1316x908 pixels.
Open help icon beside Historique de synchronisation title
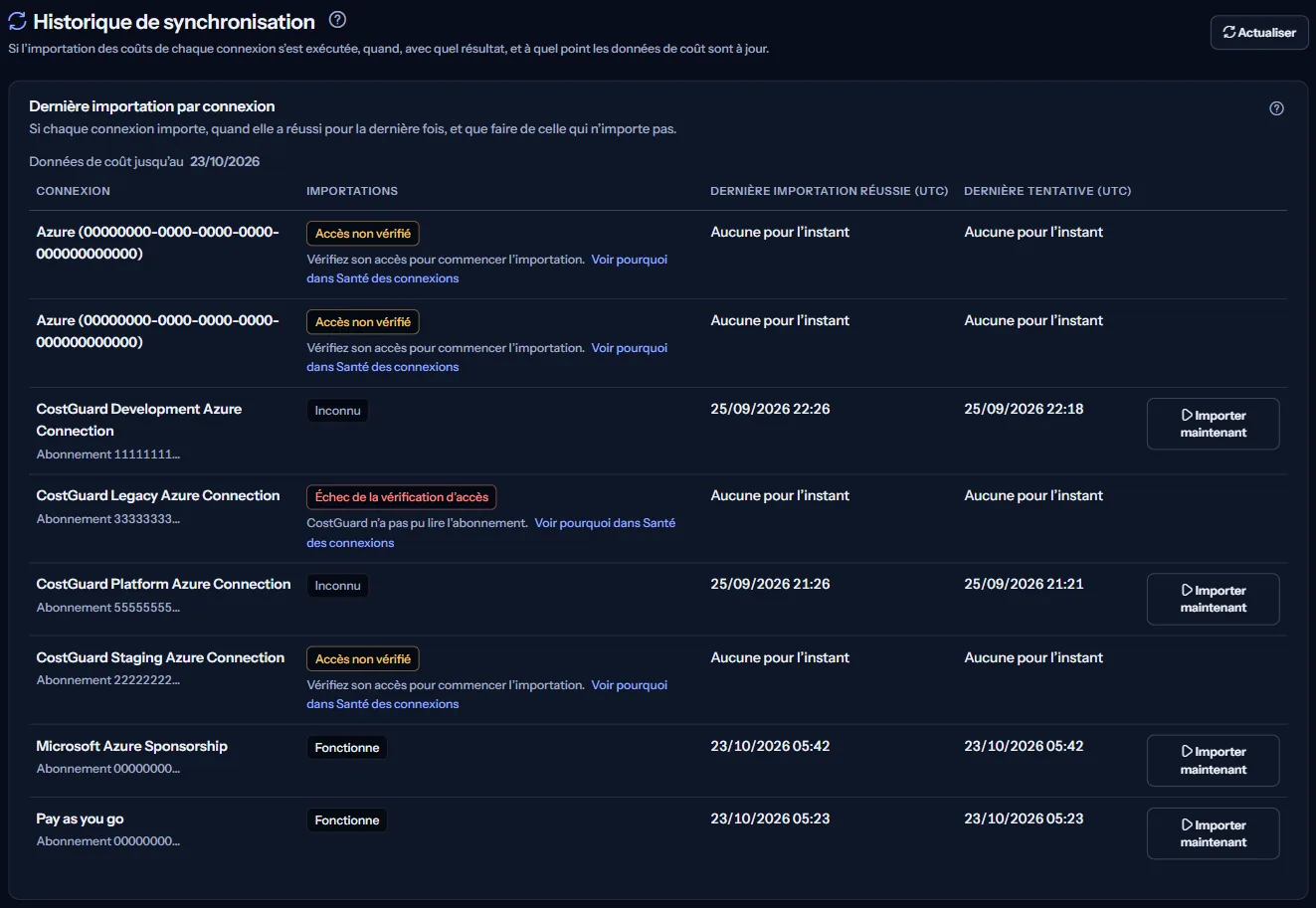(x=337, y=20)
